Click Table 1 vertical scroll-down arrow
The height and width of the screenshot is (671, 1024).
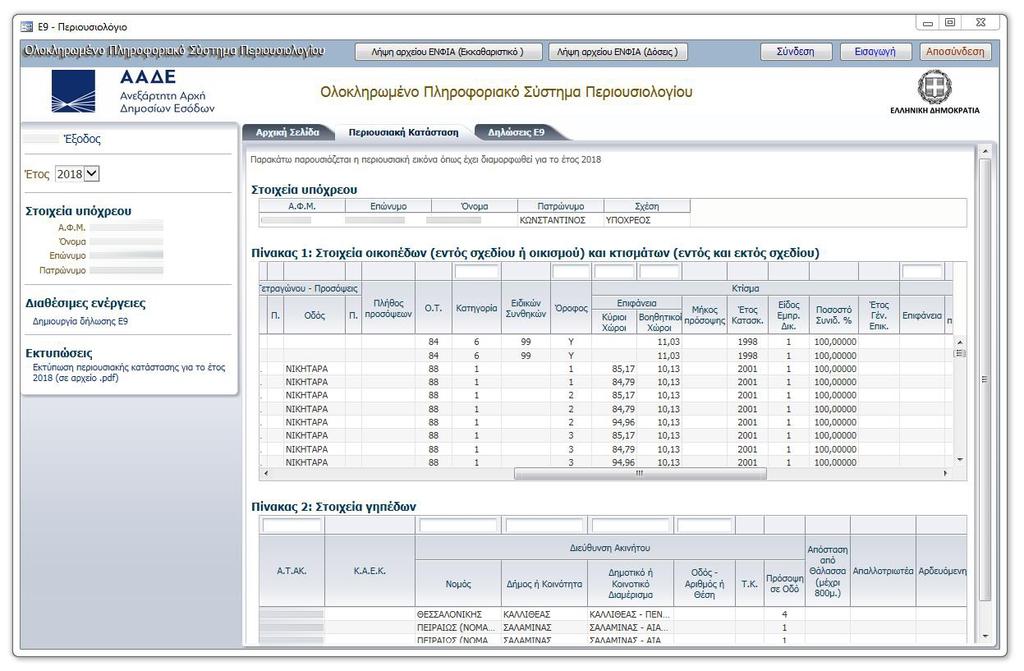click(x=959, y=460)
